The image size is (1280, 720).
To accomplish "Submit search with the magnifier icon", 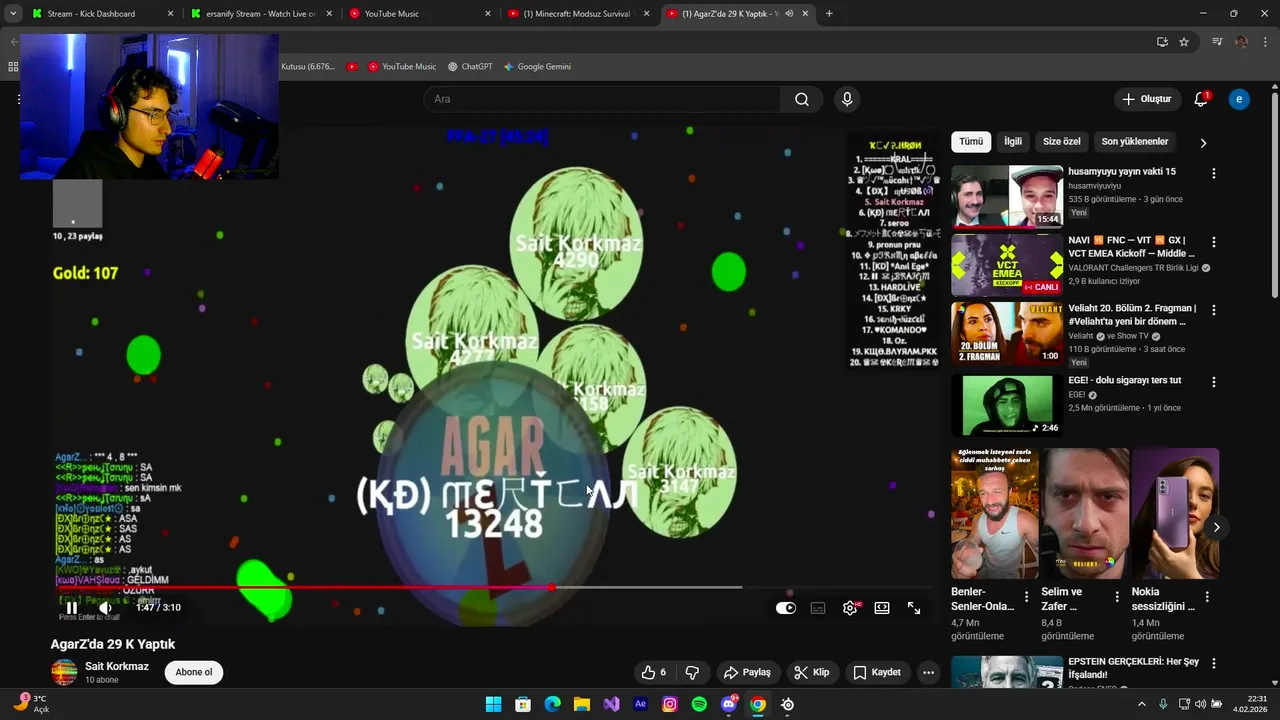I will coord(802,99).
